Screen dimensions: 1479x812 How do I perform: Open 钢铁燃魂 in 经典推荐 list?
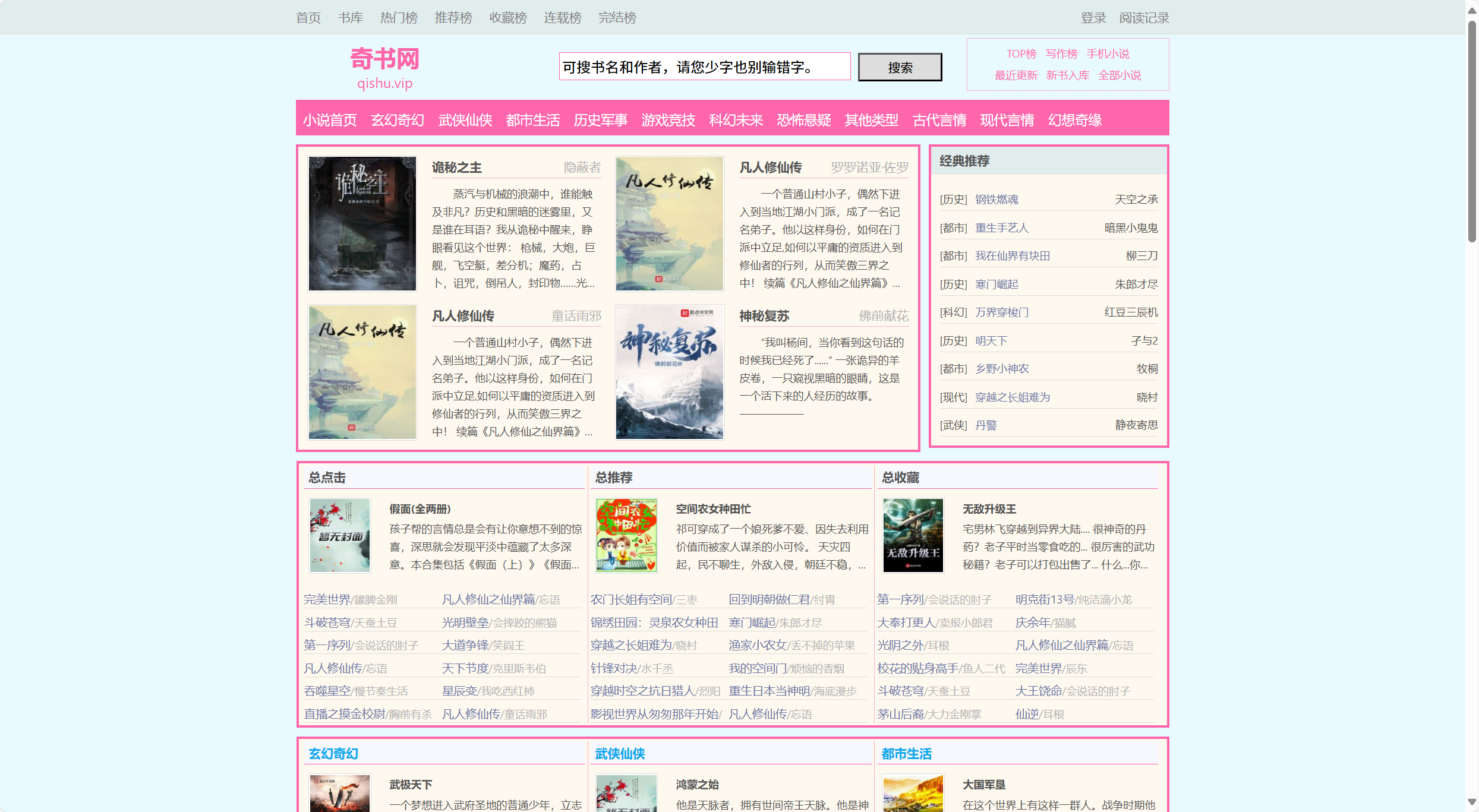click(996, 200)
